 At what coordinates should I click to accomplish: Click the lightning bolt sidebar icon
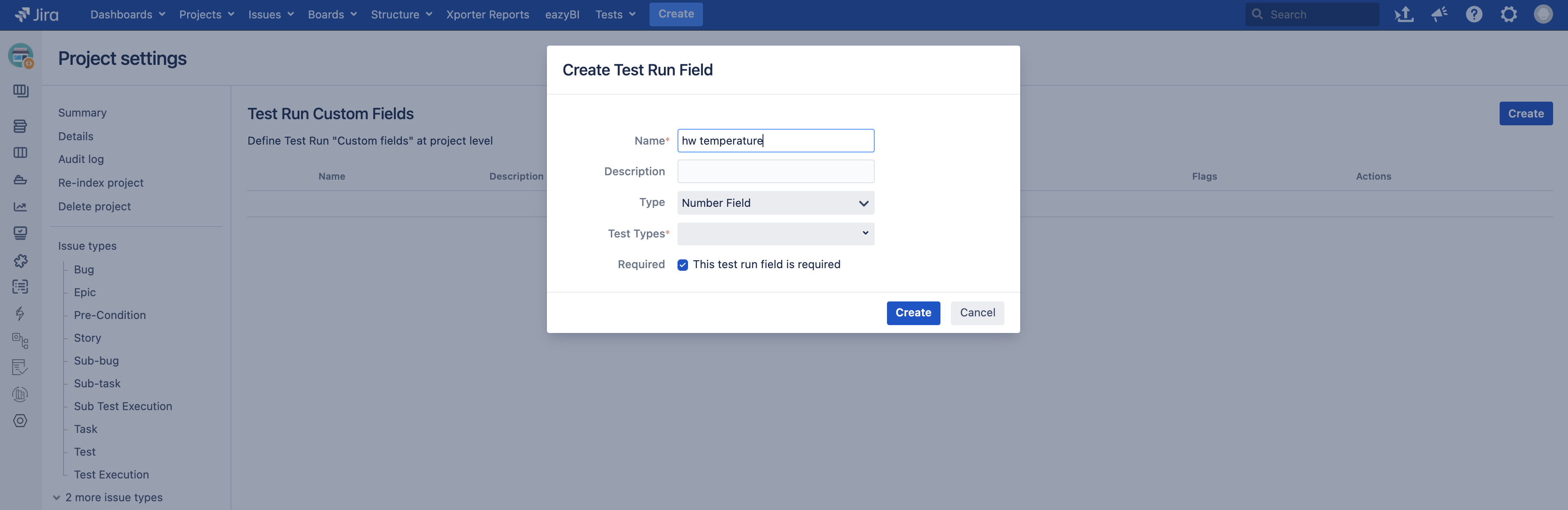click(20, 313)
